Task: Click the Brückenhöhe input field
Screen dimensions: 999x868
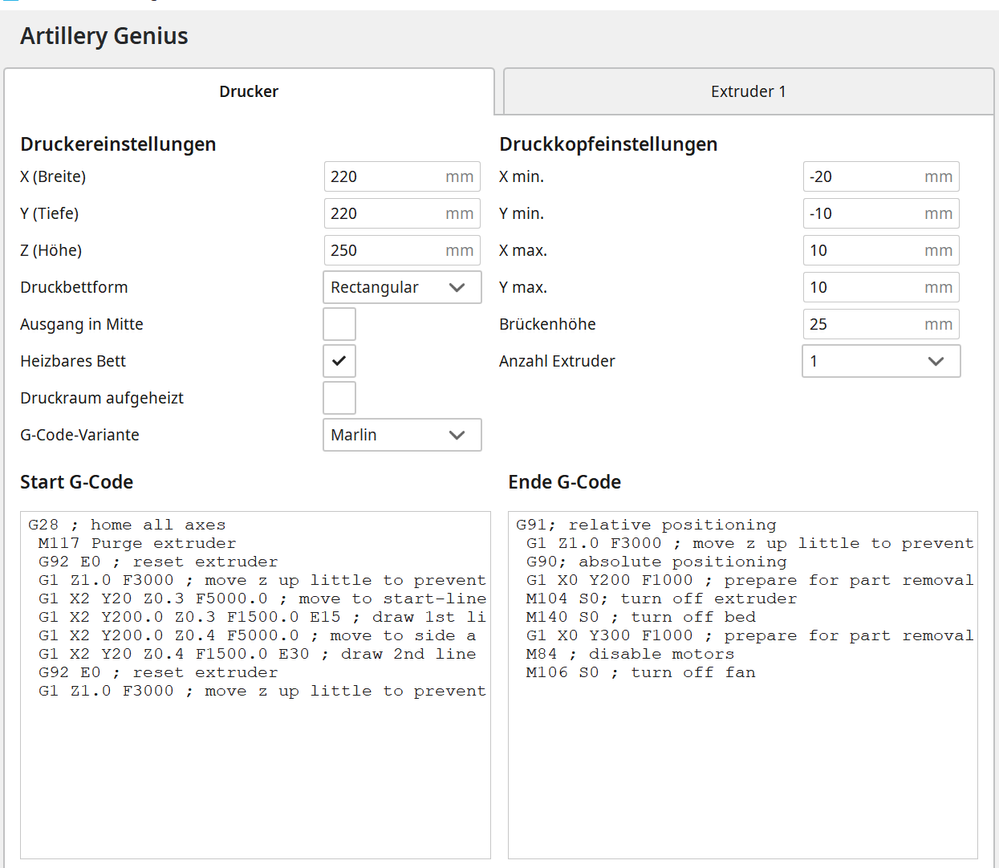Action: pos(881,324)
